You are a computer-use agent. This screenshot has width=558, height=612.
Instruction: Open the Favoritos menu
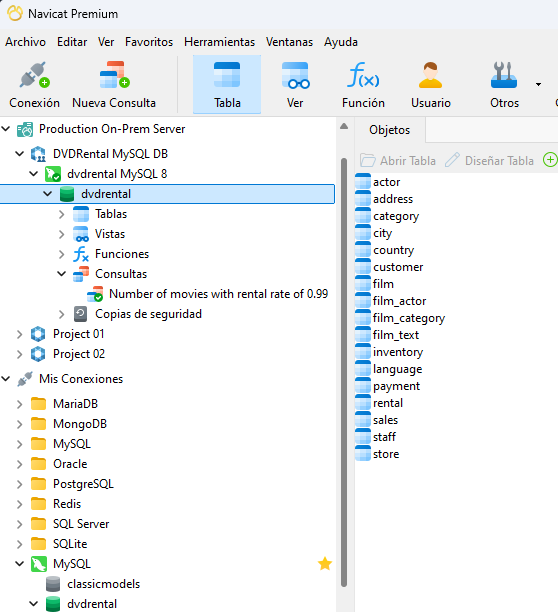(x=149, y=42)
